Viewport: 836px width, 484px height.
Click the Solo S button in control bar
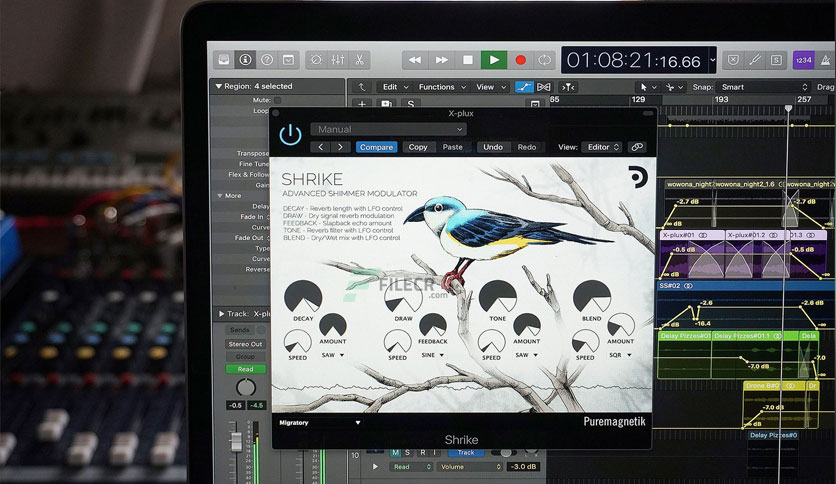tap(776, 60)
